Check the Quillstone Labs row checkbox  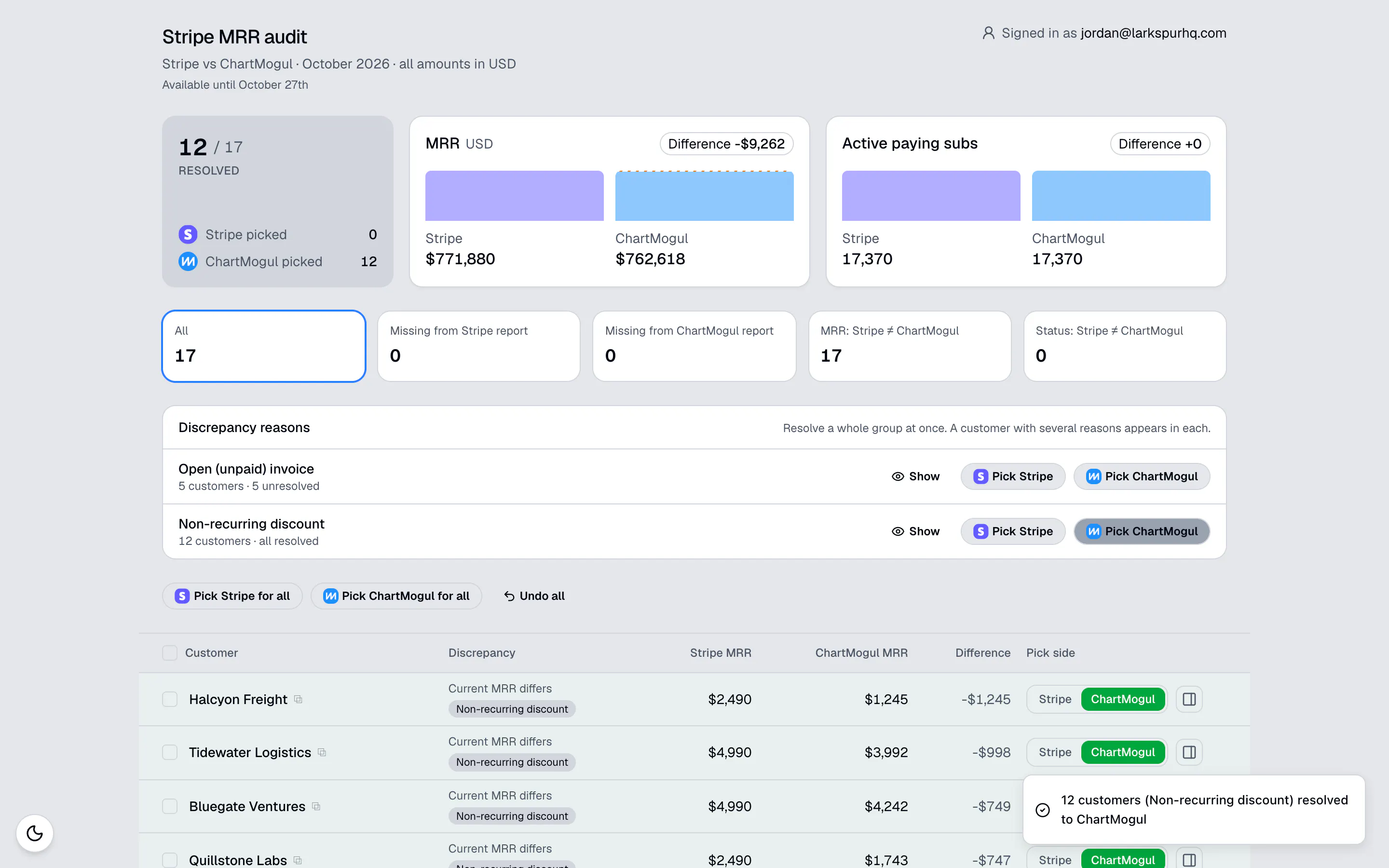169,859
